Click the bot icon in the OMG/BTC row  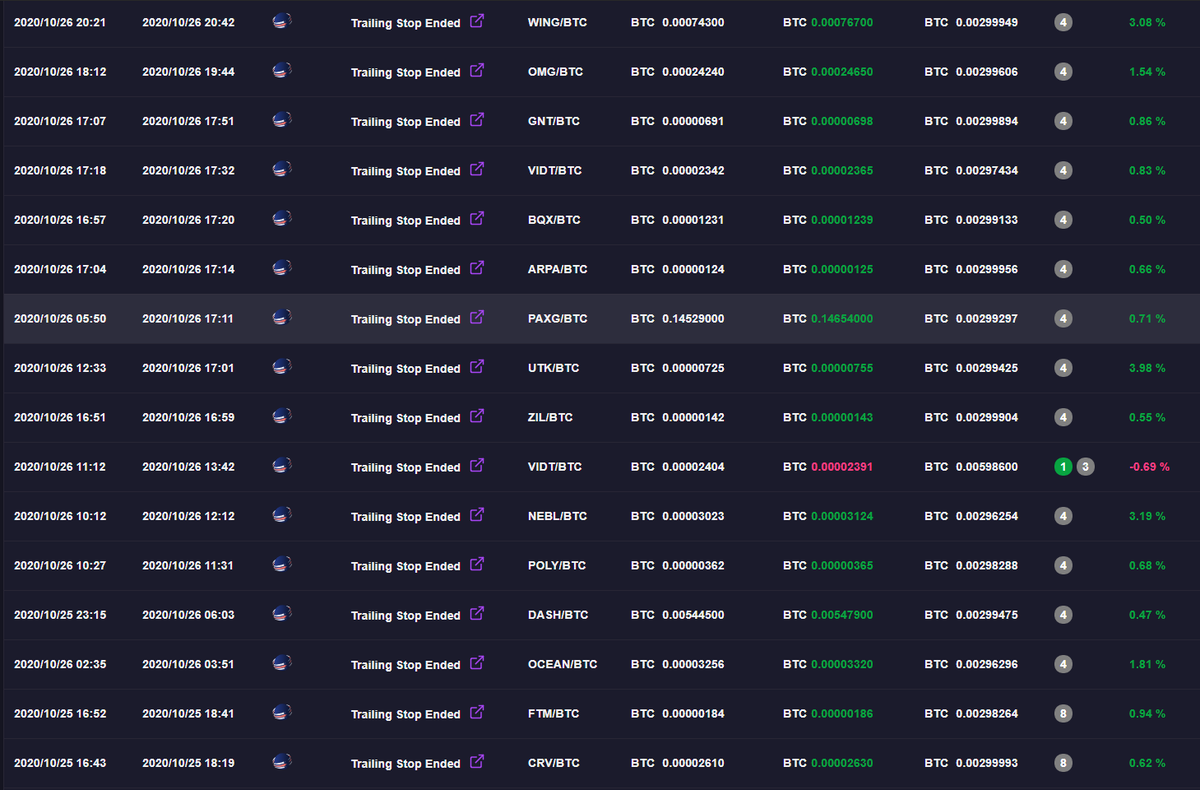tap(282, 71)
